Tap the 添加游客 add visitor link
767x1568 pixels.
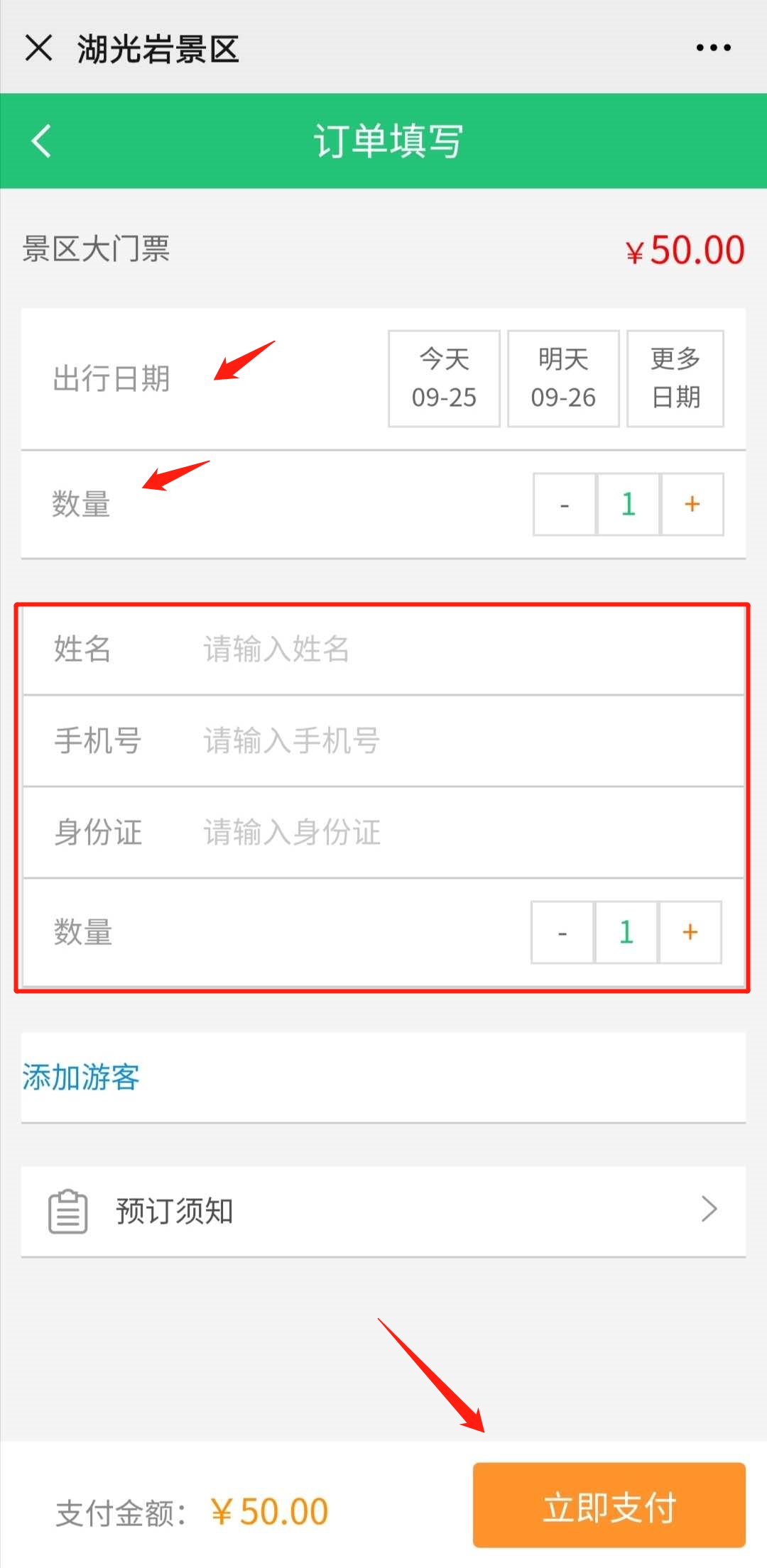81,1077
